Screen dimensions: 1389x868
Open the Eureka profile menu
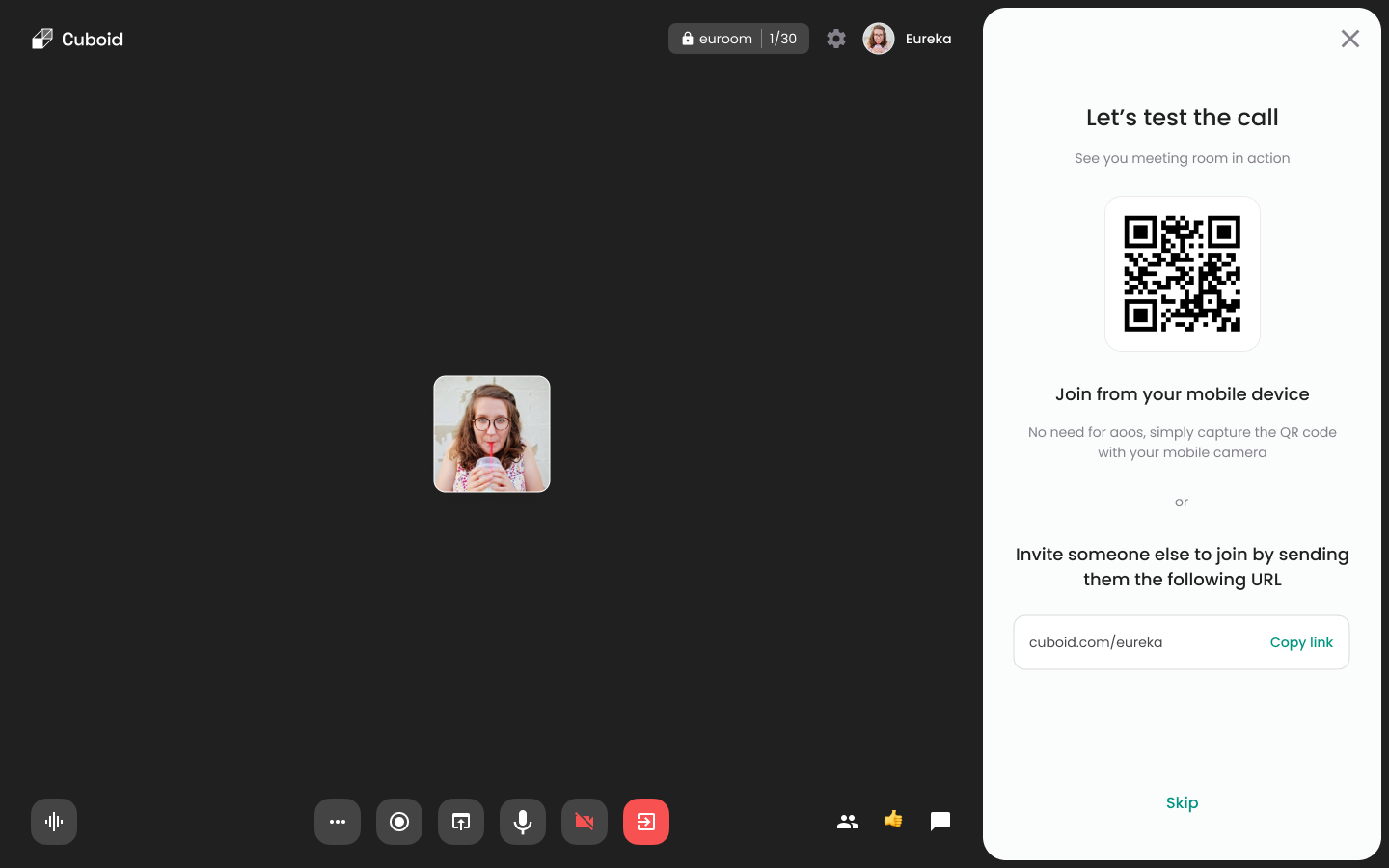907,39
